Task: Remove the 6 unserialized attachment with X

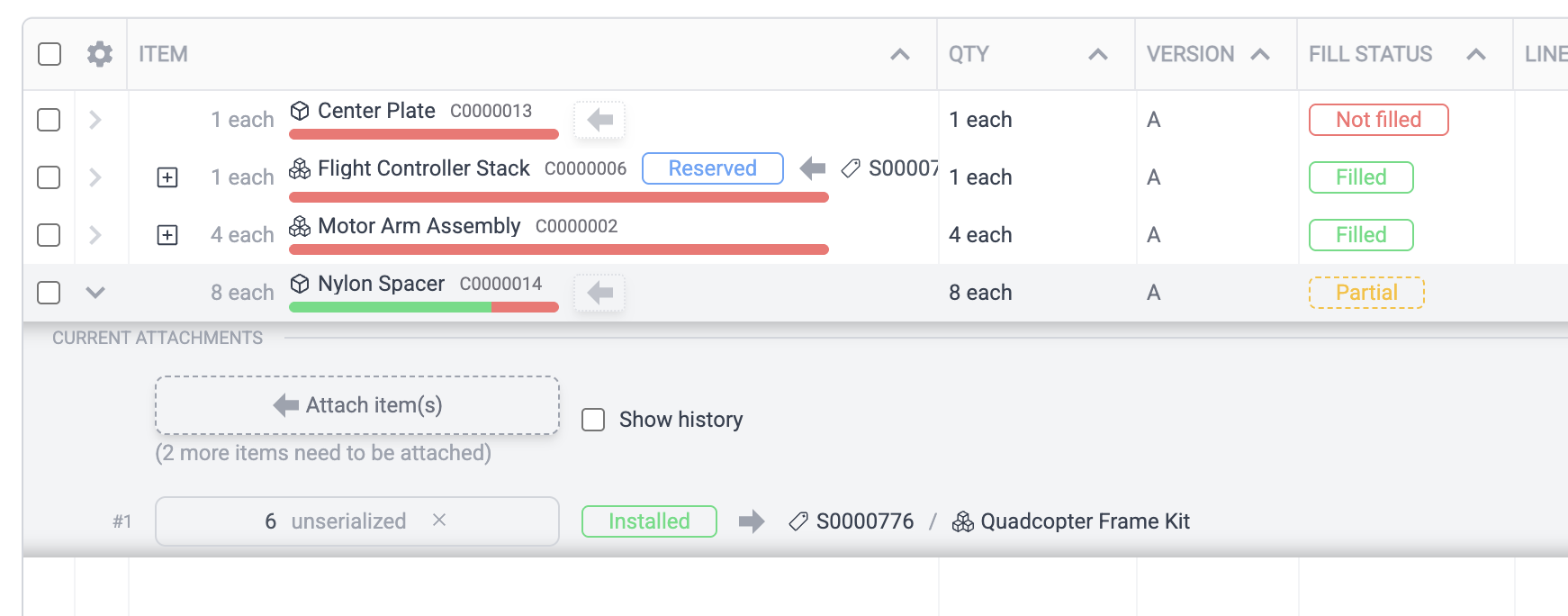Action: point(439,521)
